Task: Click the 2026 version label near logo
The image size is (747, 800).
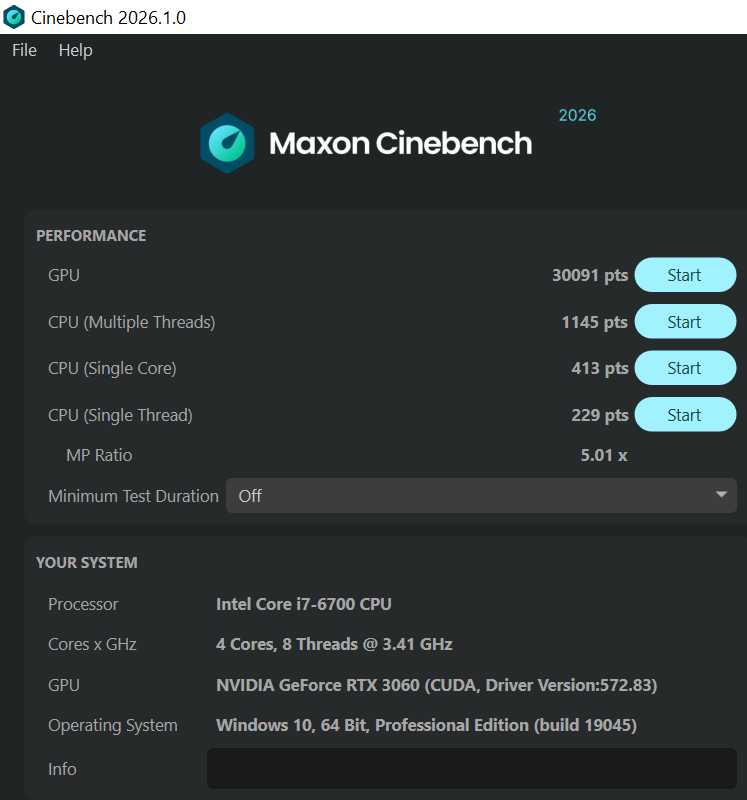Action: coord(577,115)
